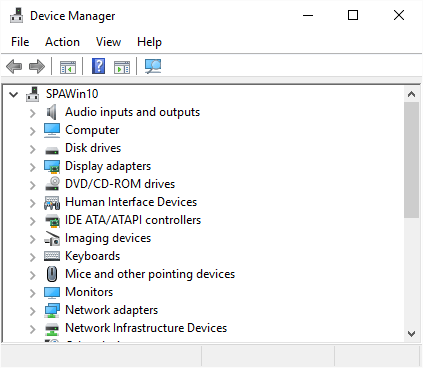Click the vertical scrollbar thumb
This screenshot has width=423, height=368.
click(411, 160)
